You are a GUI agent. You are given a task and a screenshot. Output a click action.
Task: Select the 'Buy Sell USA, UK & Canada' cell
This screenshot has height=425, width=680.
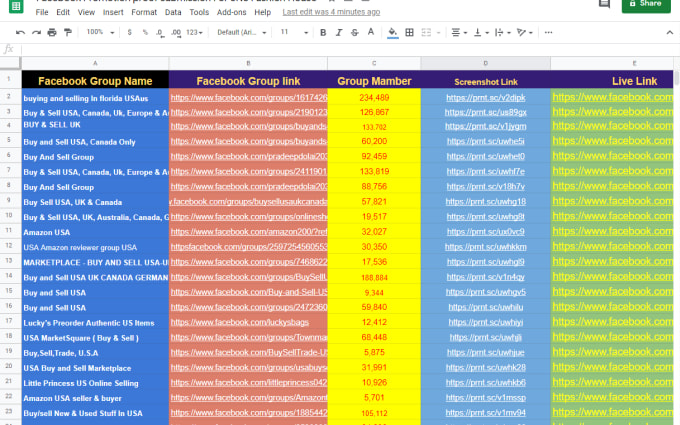point(95,202)
